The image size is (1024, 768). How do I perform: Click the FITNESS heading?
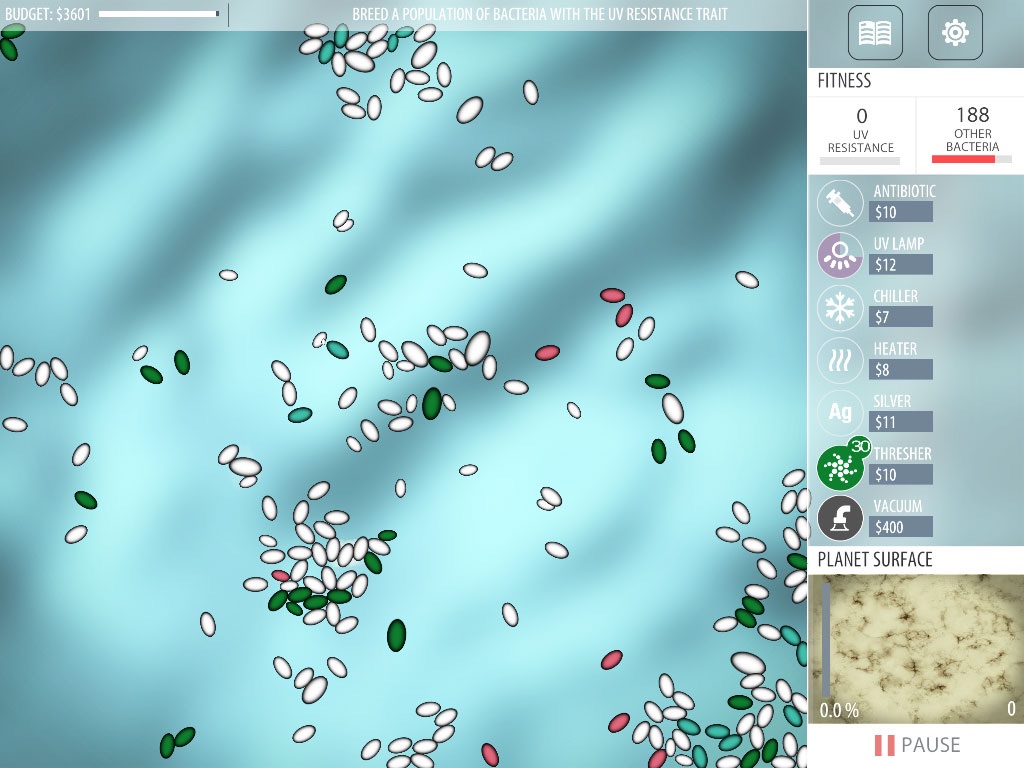[x=844, y=81]
